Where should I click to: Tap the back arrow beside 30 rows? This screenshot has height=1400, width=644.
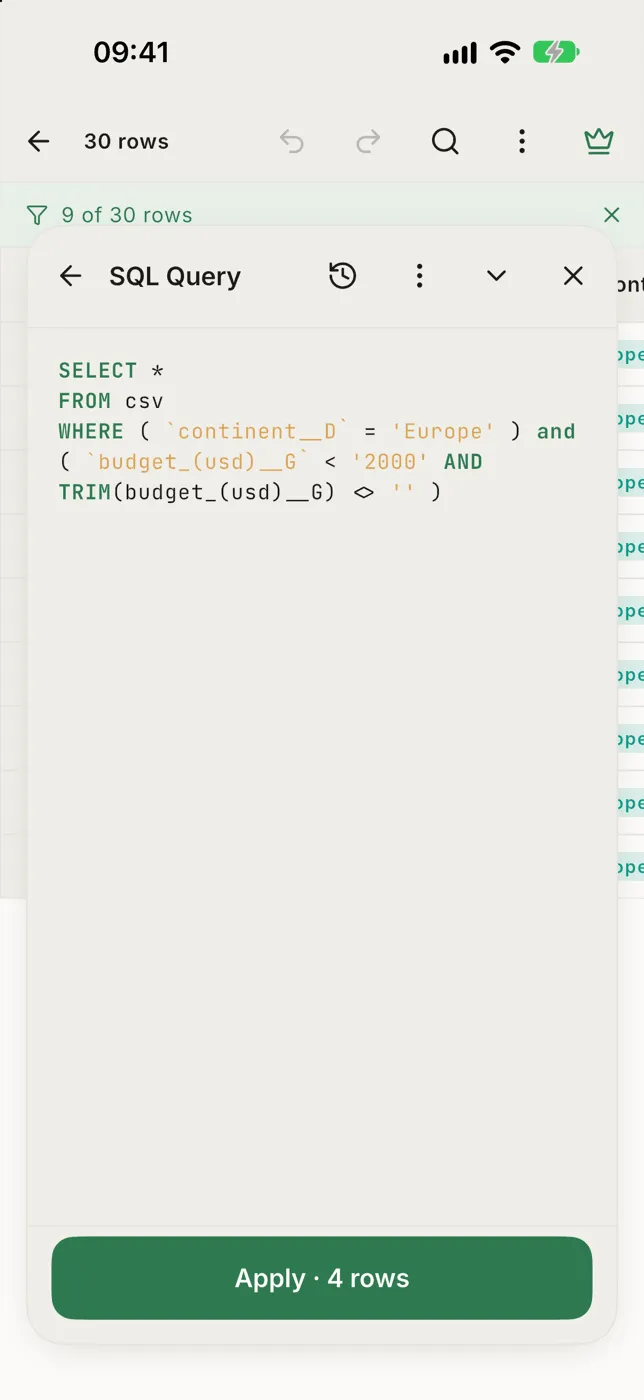[x=38, y=142]
